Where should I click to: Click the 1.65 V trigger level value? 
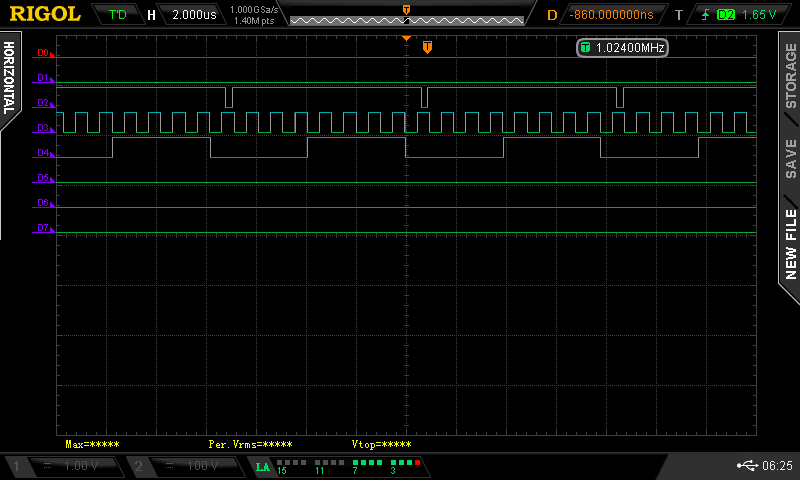759,15
